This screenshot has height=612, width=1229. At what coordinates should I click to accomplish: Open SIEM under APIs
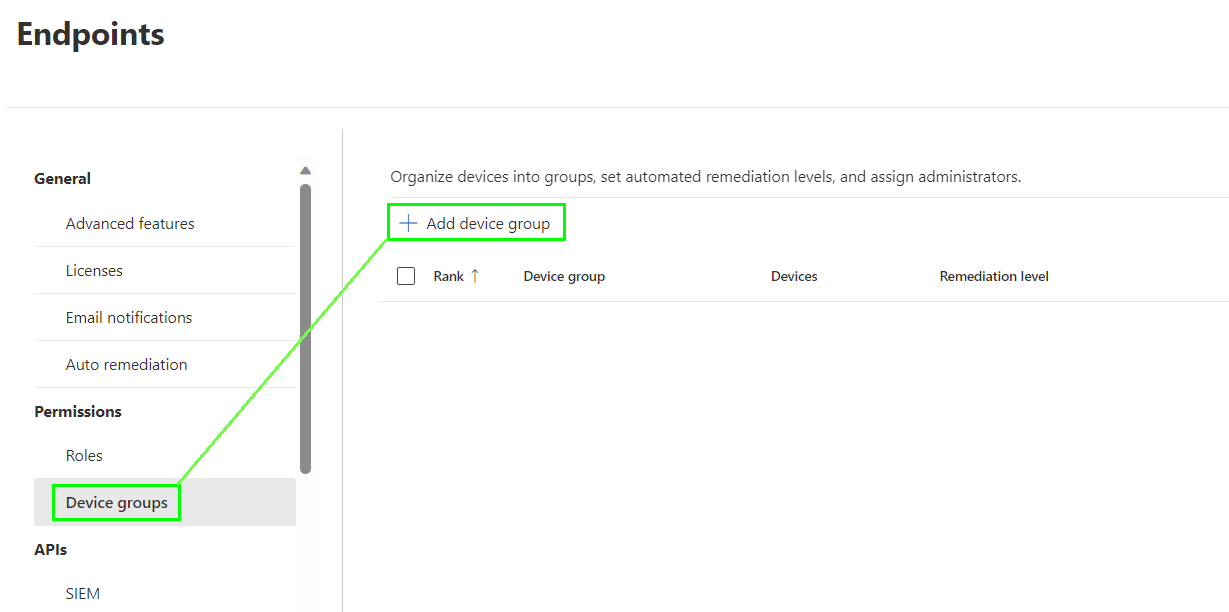click(83, 594)
